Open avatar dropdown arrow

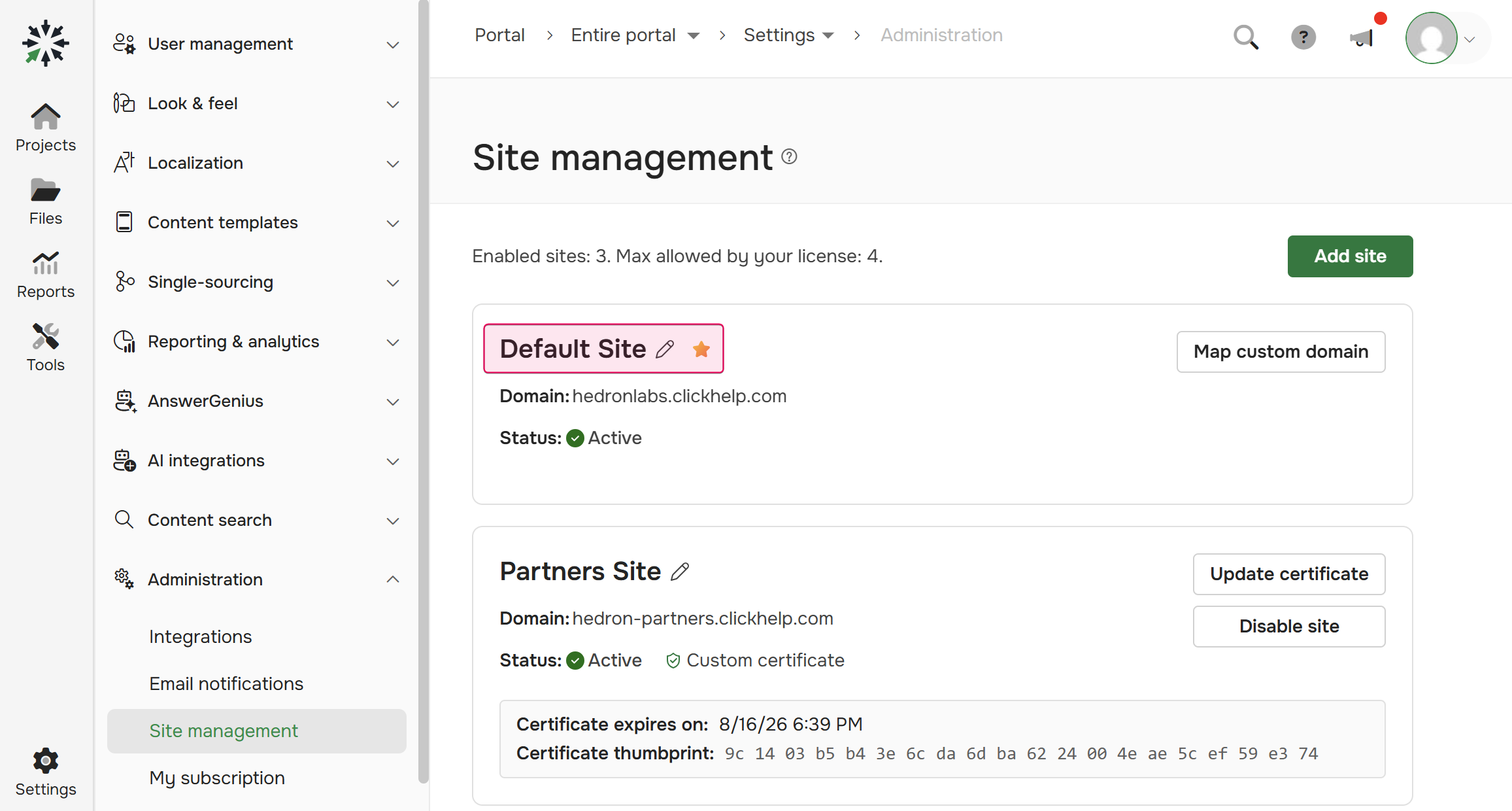[1470, 39]
